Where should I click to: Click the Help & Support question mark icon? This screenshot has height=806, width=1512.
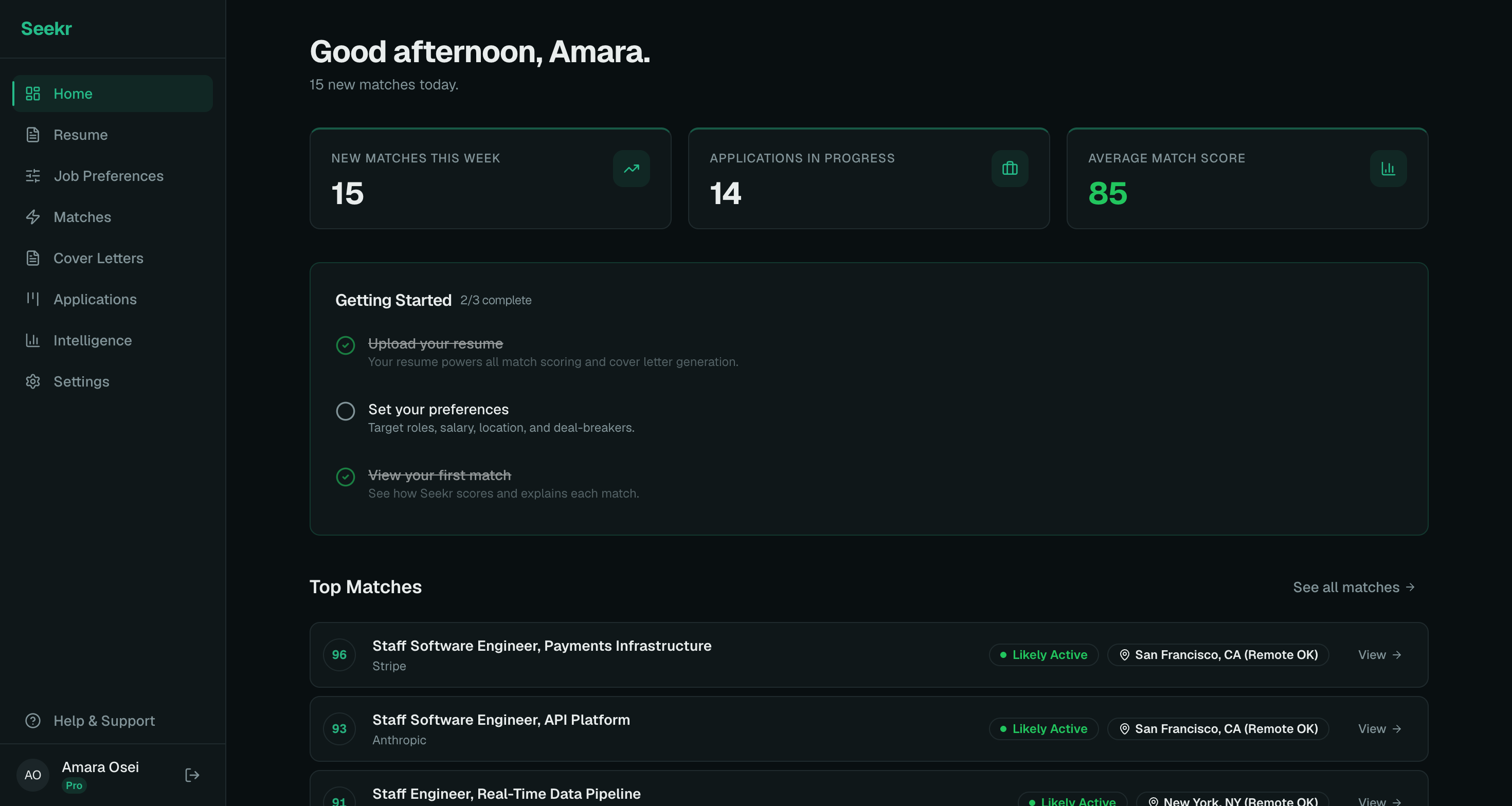[32, 721]
